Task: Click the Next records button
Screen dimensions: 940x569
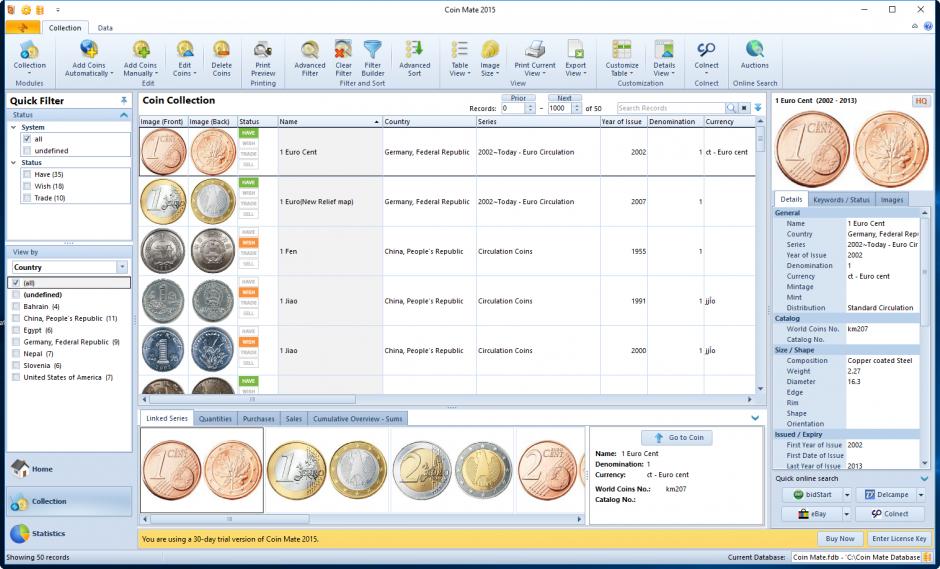Action: [x=564, y=98]
